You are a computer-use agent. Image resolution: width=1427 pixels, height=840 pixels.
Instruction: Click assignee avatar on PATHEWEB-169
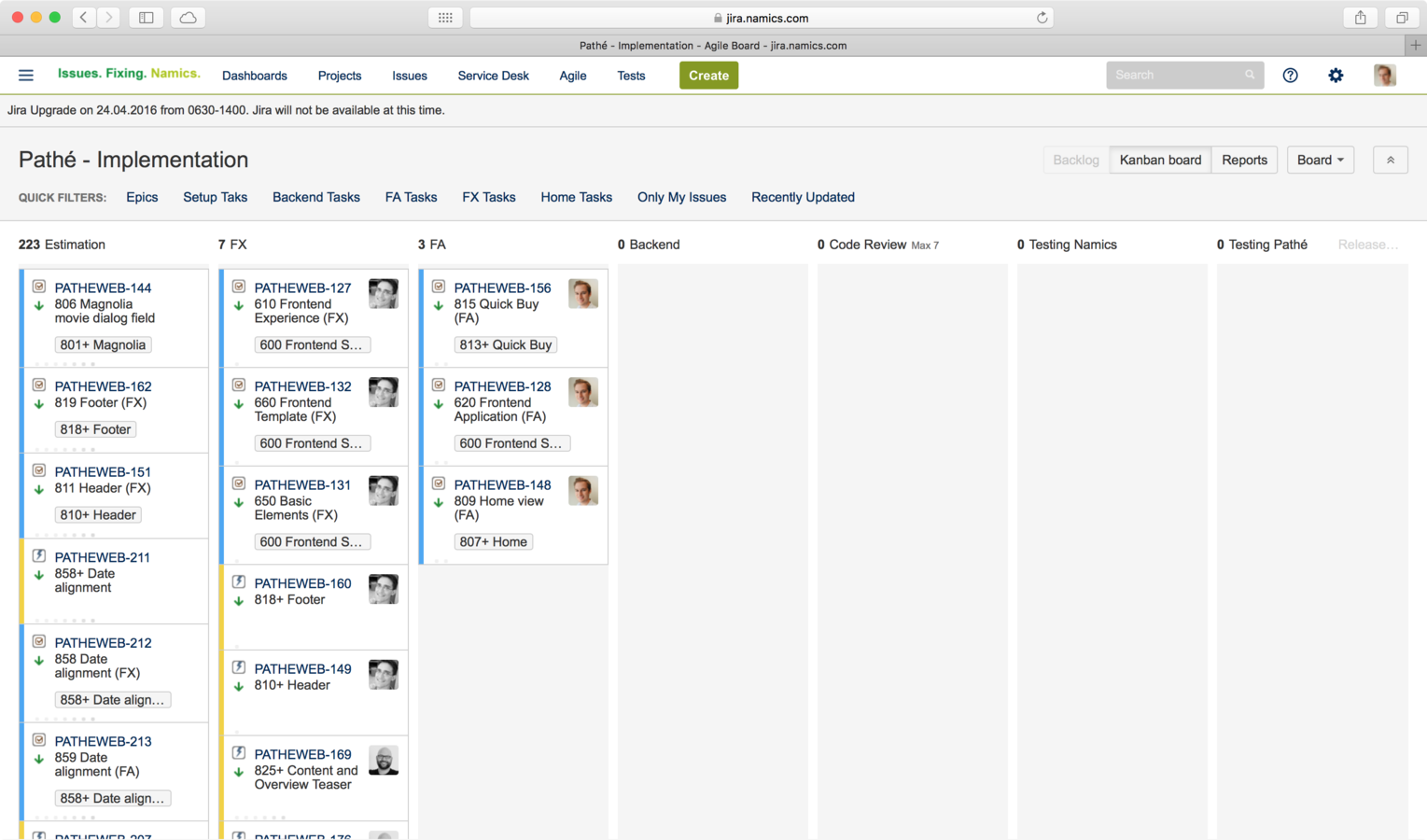(x=383, y=761)
